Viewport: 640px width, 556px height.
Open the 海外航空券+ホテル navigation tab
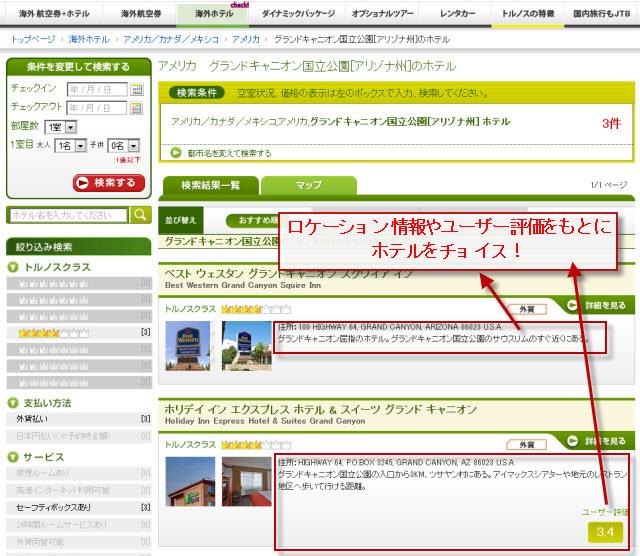pyautogui.click(x=54, y=13)
